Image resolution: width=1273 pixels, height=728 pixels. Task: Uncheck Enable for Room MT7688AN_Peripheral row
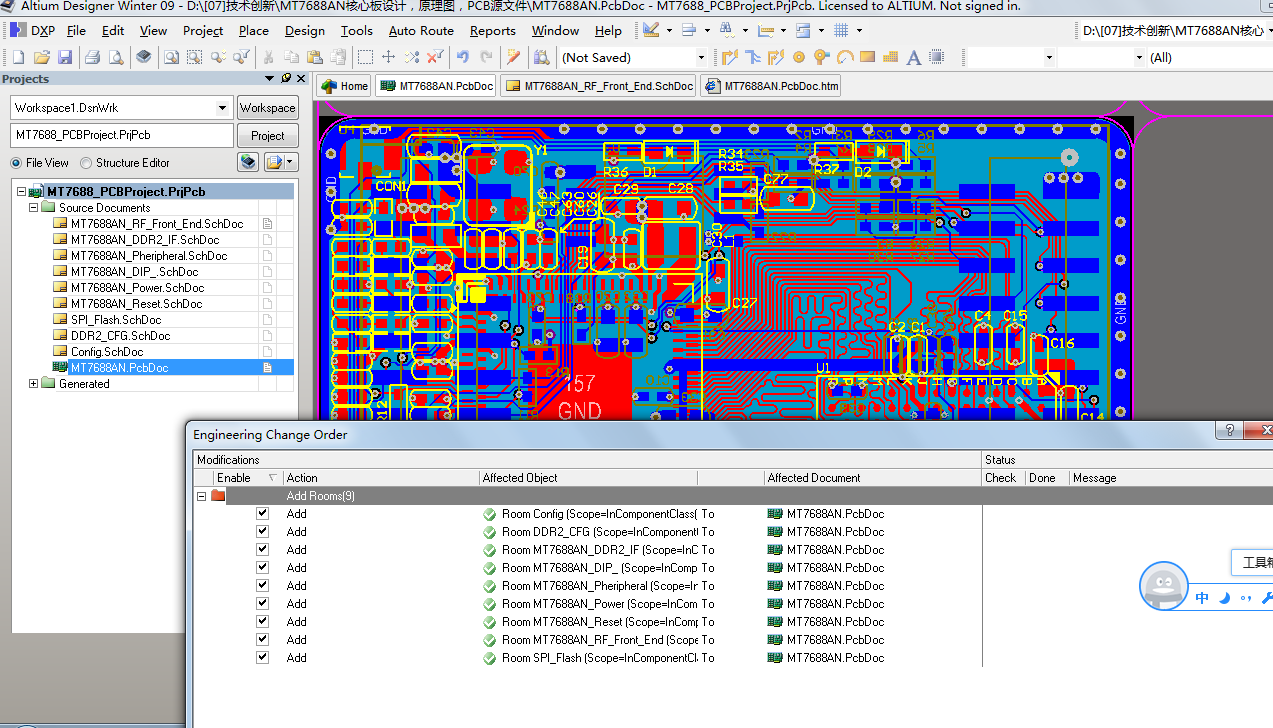pyautogui.click(x=262, y=585)
